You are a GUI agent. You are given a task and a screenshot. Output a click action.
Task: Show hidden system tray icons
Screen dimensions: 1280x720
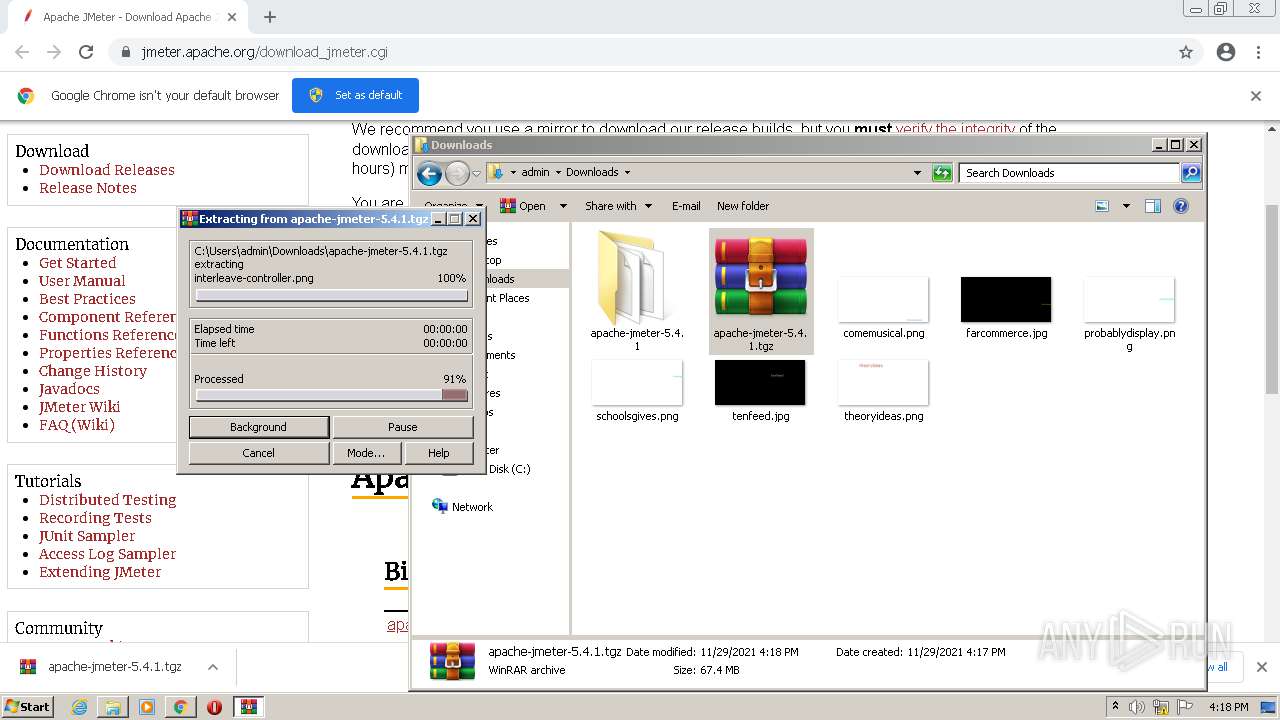(x=1115, y=707)
